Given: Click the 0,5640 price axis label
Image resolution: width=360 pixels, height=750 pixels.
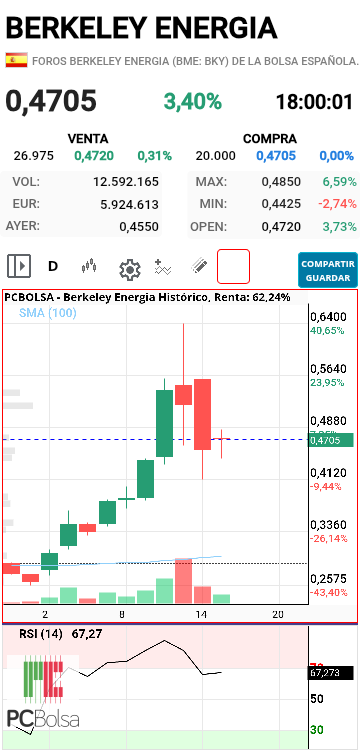Looking at the screenshot, I should [328, 369].
